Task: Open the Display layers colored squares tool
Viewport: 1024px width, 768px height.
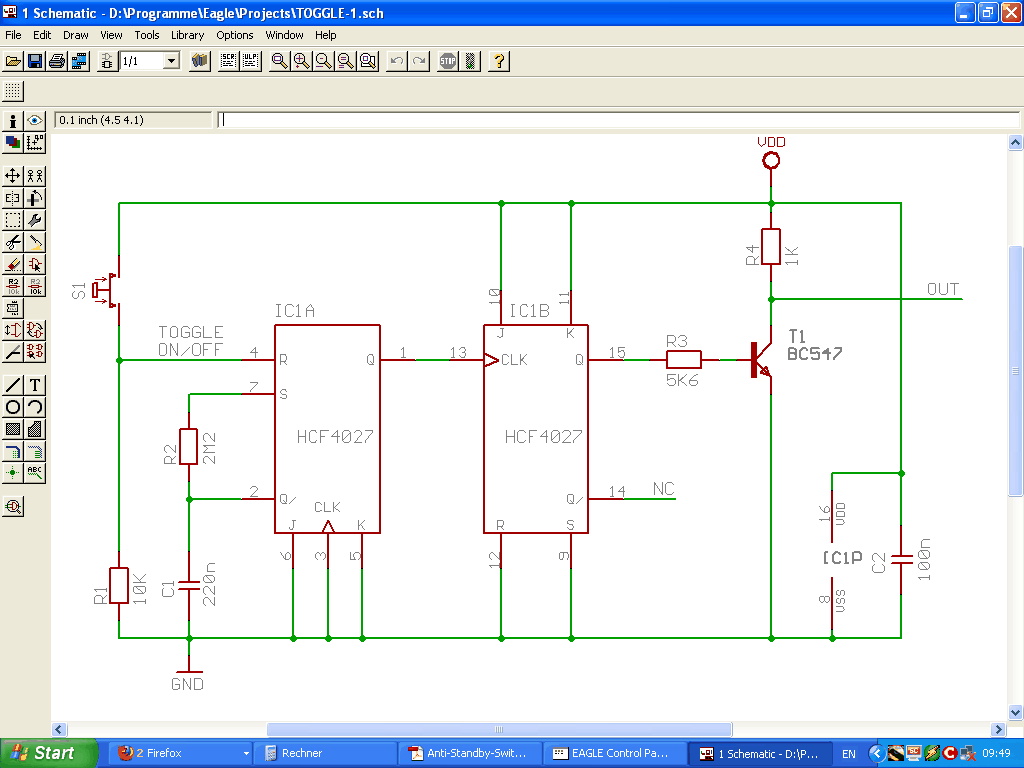Action: 12,142
